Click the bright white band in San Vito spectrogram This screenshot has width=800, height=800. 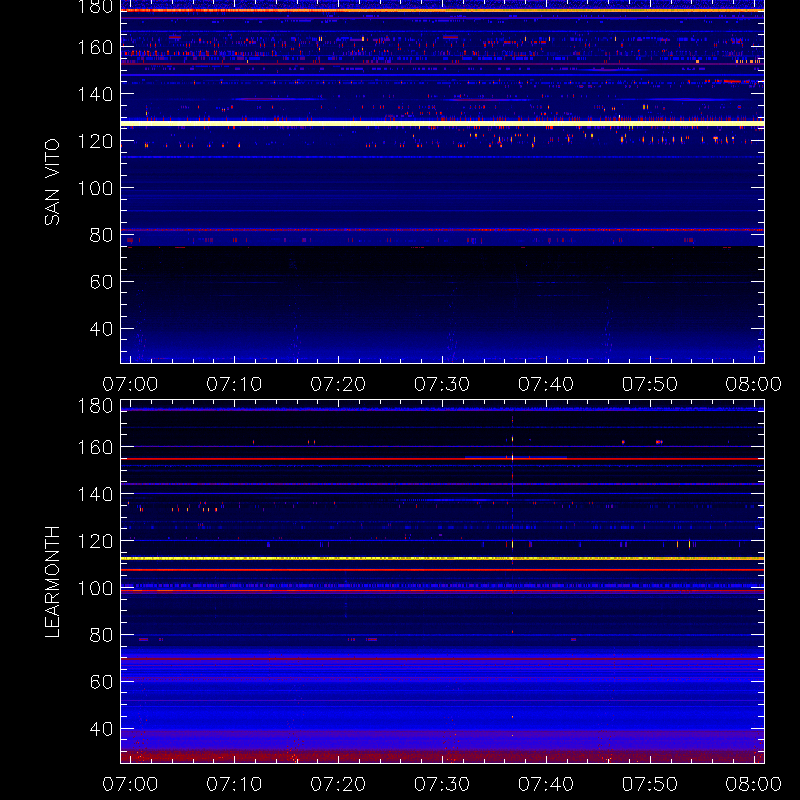point(442,123)
